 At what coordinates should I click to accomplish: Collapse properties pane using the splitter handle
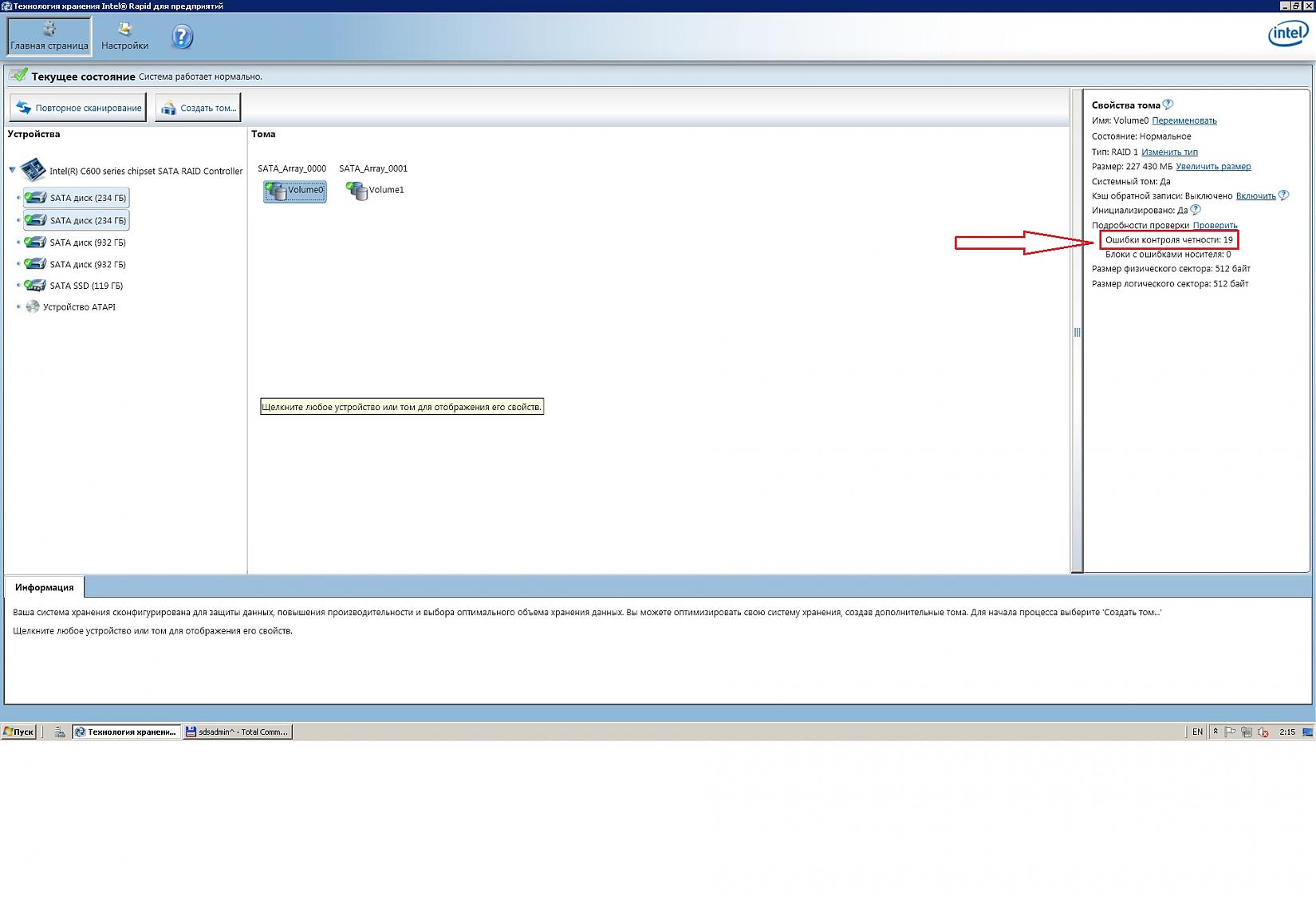pos(1077,333)
